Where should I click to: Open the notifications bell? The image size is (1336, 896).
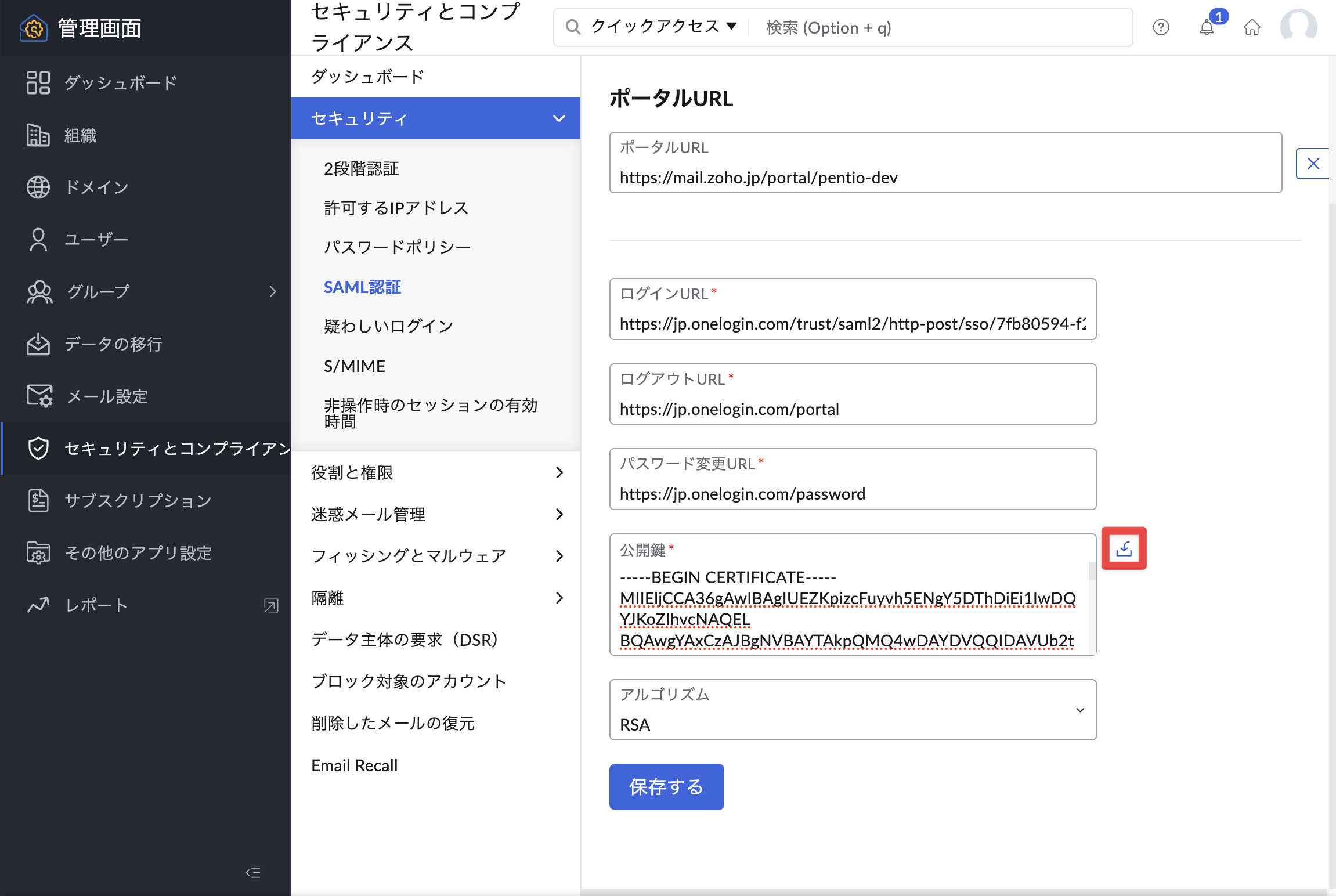1207,27
